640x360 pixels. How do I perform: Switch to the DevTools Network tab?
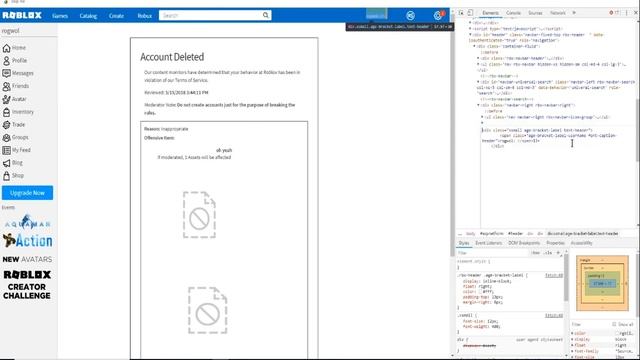[558, 13]
